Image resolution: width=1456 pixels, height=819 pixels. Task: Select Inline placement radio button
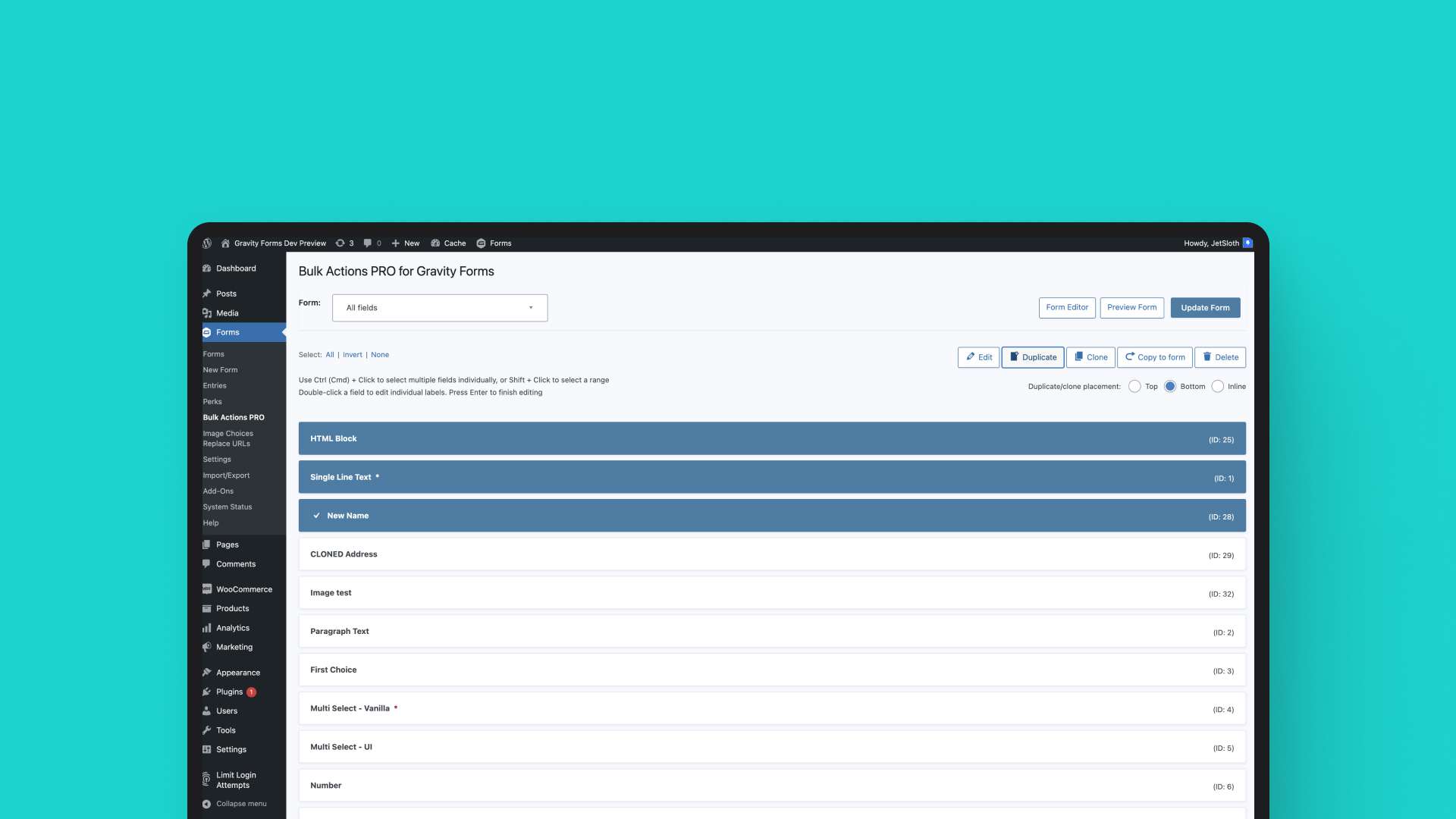[1218, 387]
